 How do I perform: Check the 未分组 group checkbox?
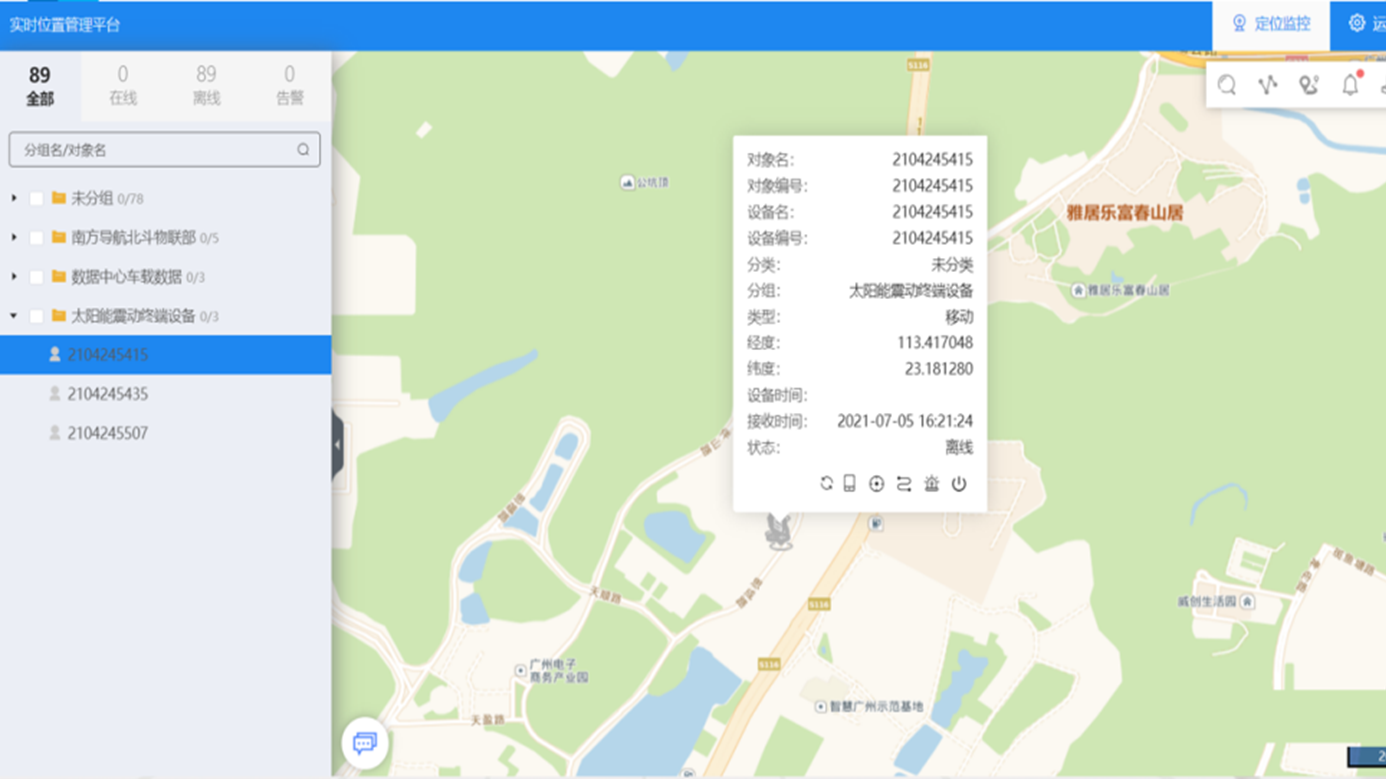[x=37, y=199]
